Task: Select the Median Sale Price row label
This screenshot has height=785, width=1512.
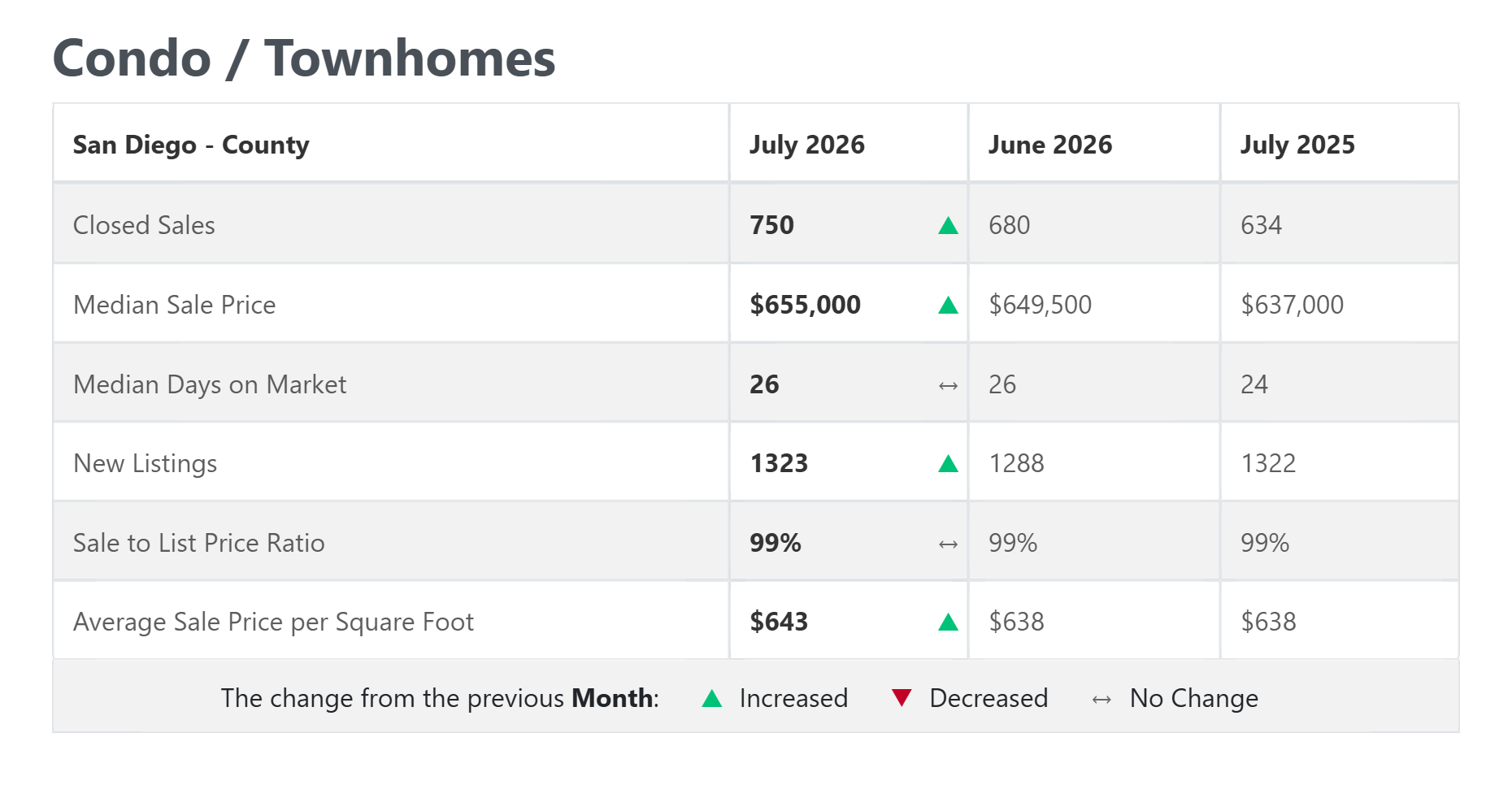Action: click(175, 305)
